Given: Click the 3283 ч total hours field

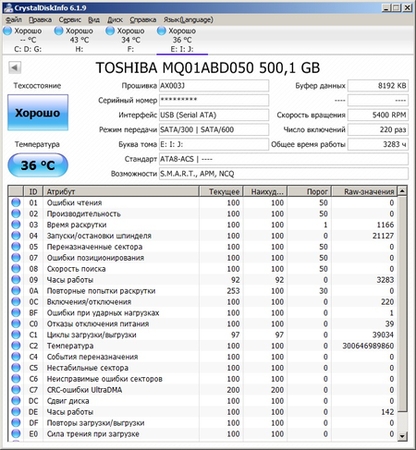Looking at the screenshot, I should [378, 144].
